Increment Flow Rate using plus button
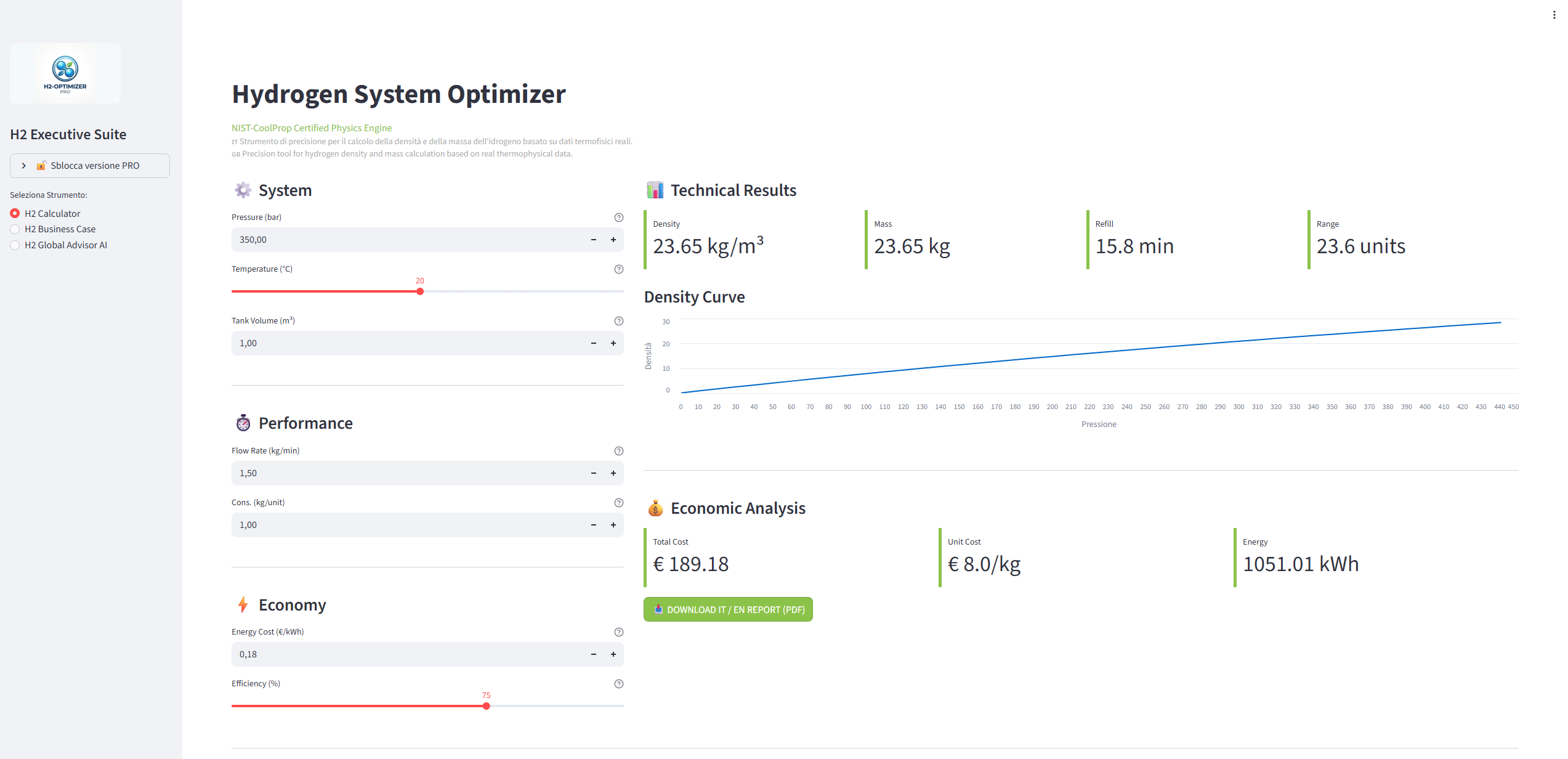Image resolution: width=1568 pixels, height=759 pixels. tap(613, 473)
